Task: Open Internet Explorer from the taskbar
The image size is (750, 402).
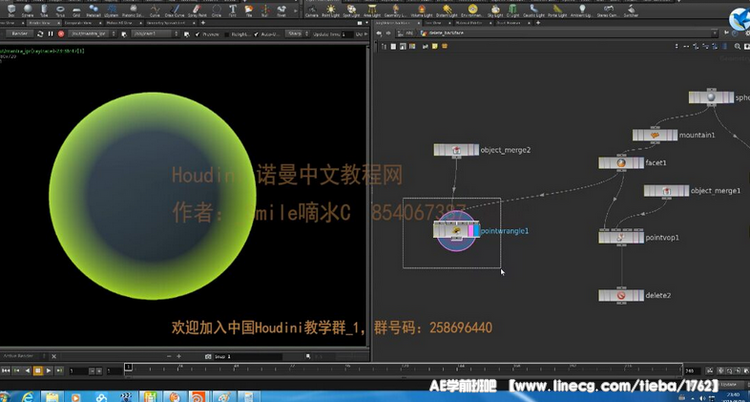Action: point(28,397)
